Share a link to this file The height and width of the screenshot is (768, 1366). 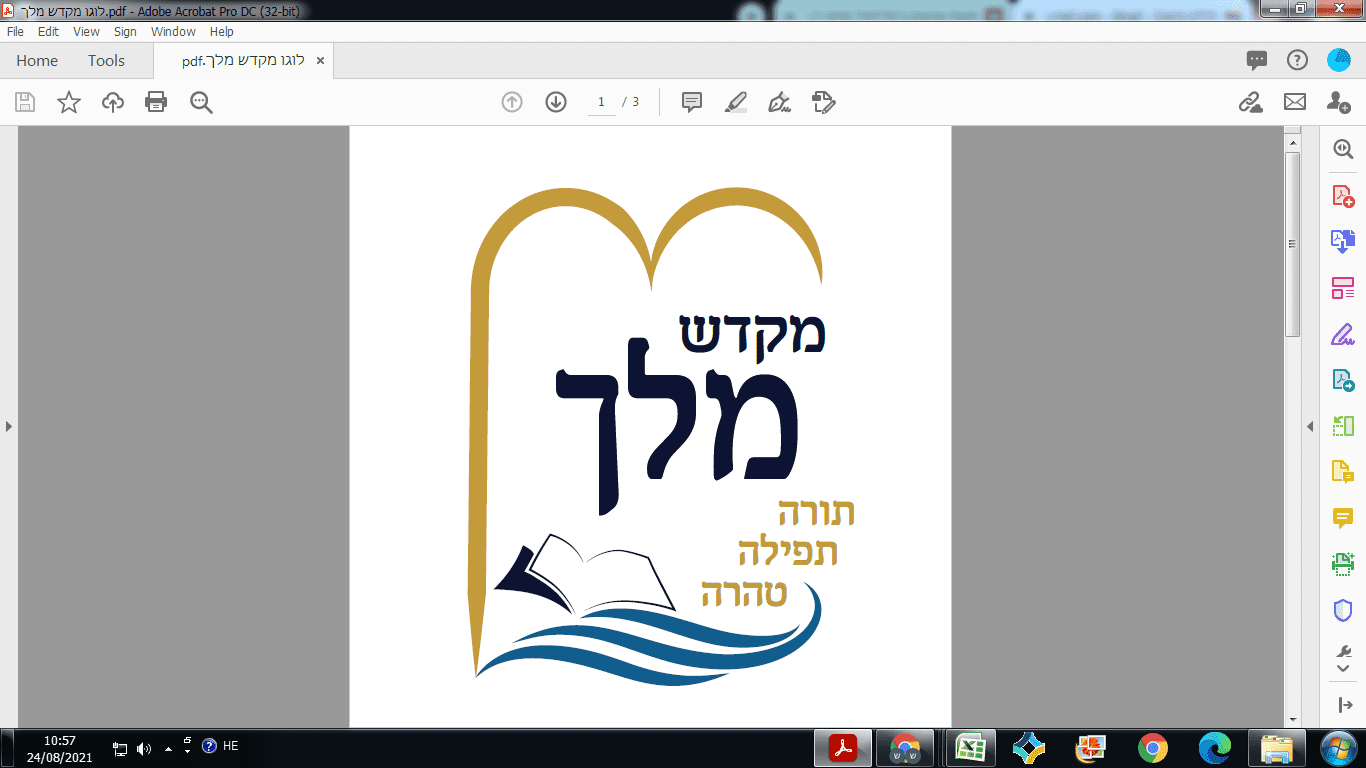(x=1250, y=102)
